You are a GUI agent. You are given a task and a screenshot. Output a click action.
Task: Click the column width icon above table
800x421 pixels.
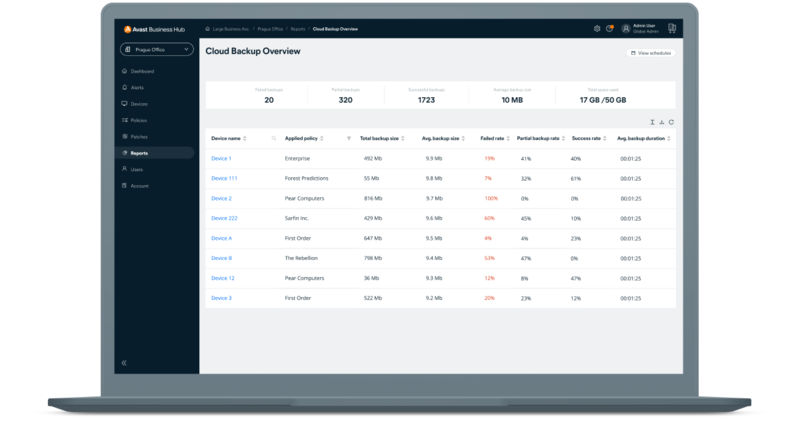[650, 122]
